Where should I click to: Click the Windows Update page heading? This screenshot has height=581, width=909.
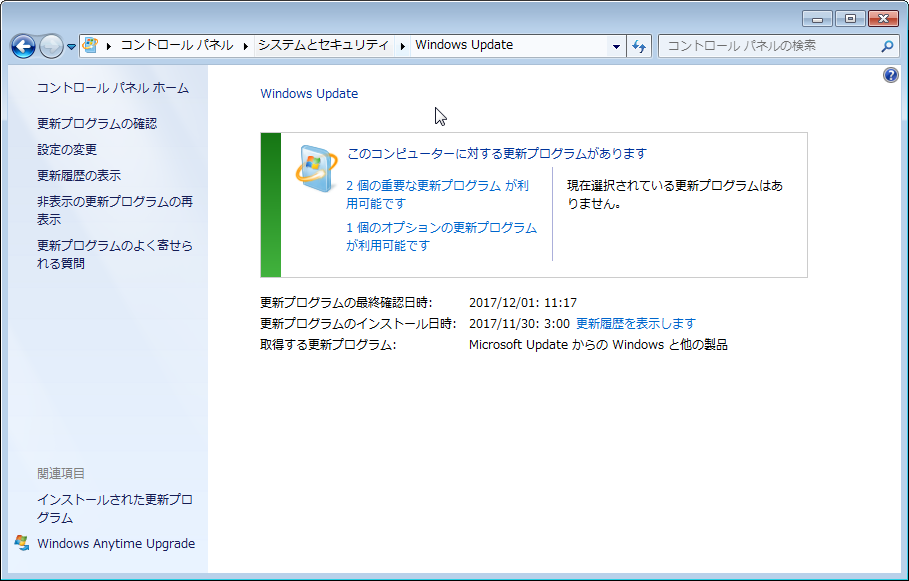[309, 94]
